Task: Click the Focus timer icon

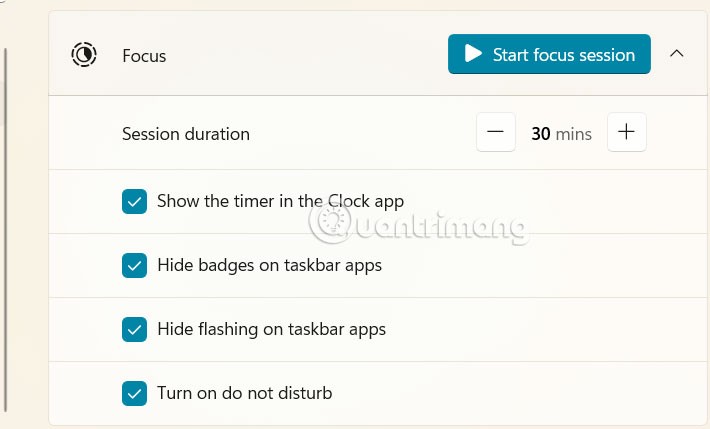Action: click(x=84, y=55)
